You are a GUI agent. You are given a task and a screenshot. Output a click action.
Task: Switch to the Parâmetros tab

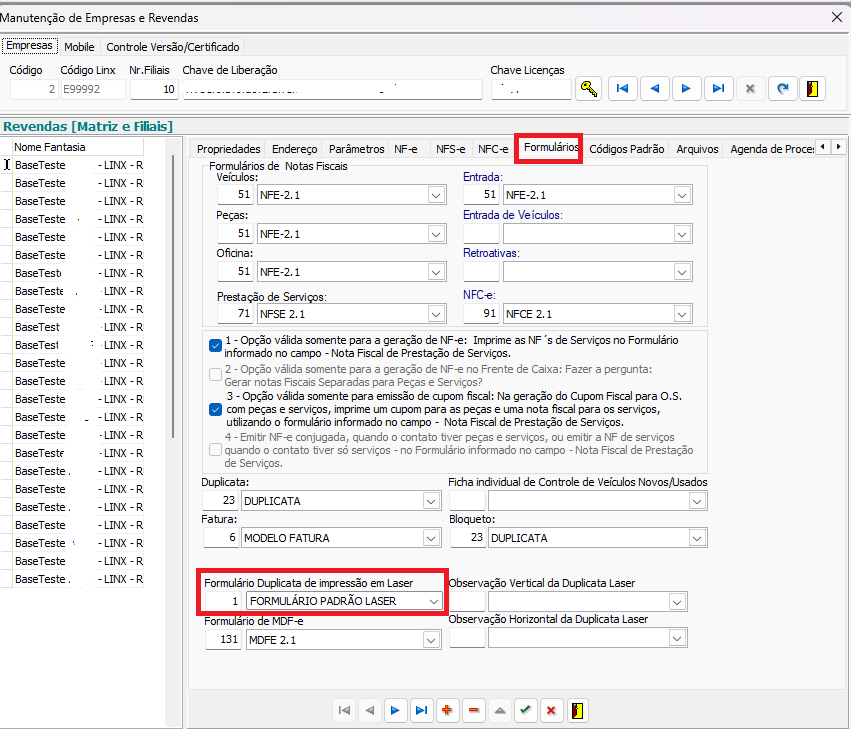(x=356, y=149)
